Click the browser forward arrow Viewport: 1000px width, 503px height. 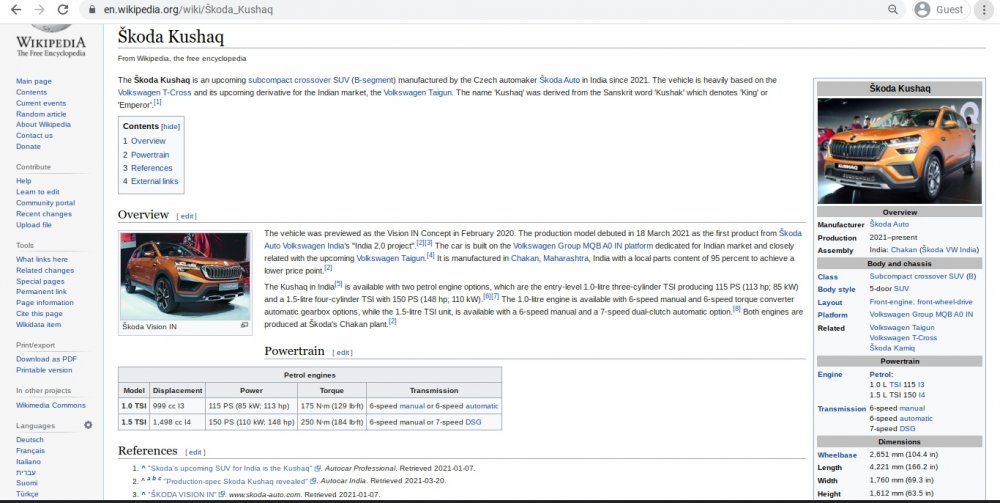tap(39, 10)
